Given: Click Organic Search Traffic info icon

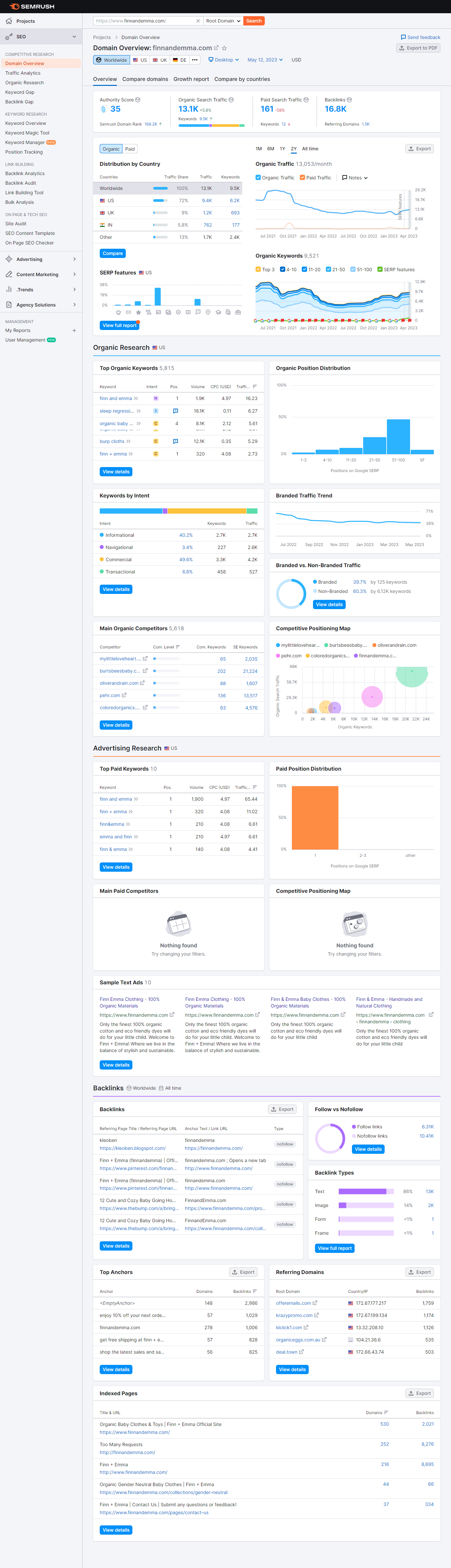Looking at the screenshot, I should 231,100.
